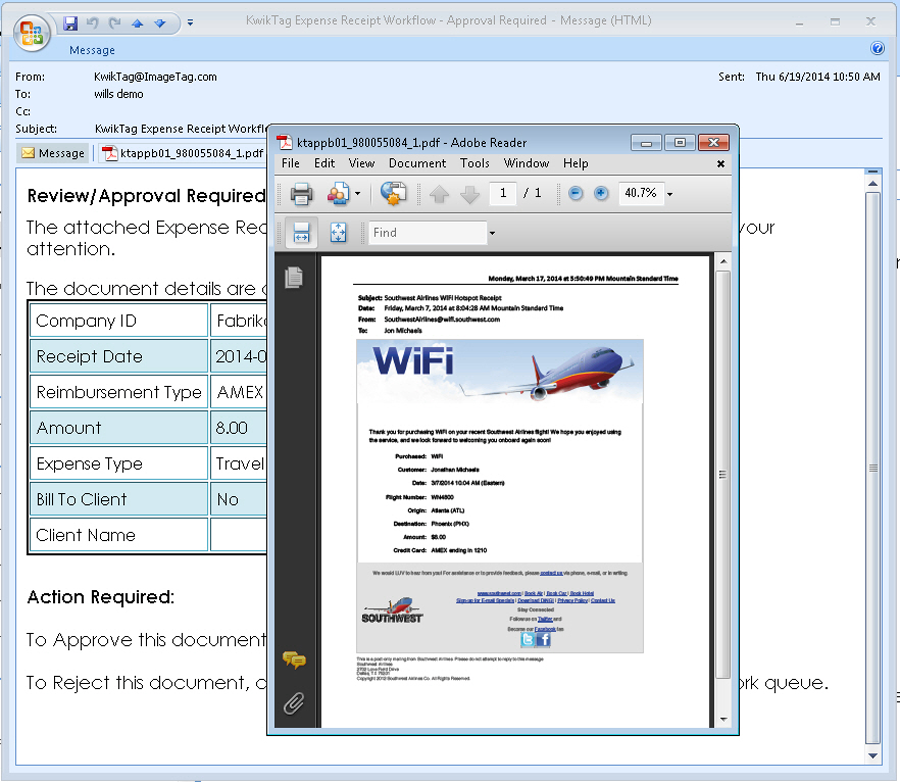900x782 pixels.
Task: Click the Twitter icon in the PDF receipt
Action: [x=527, y=639]
